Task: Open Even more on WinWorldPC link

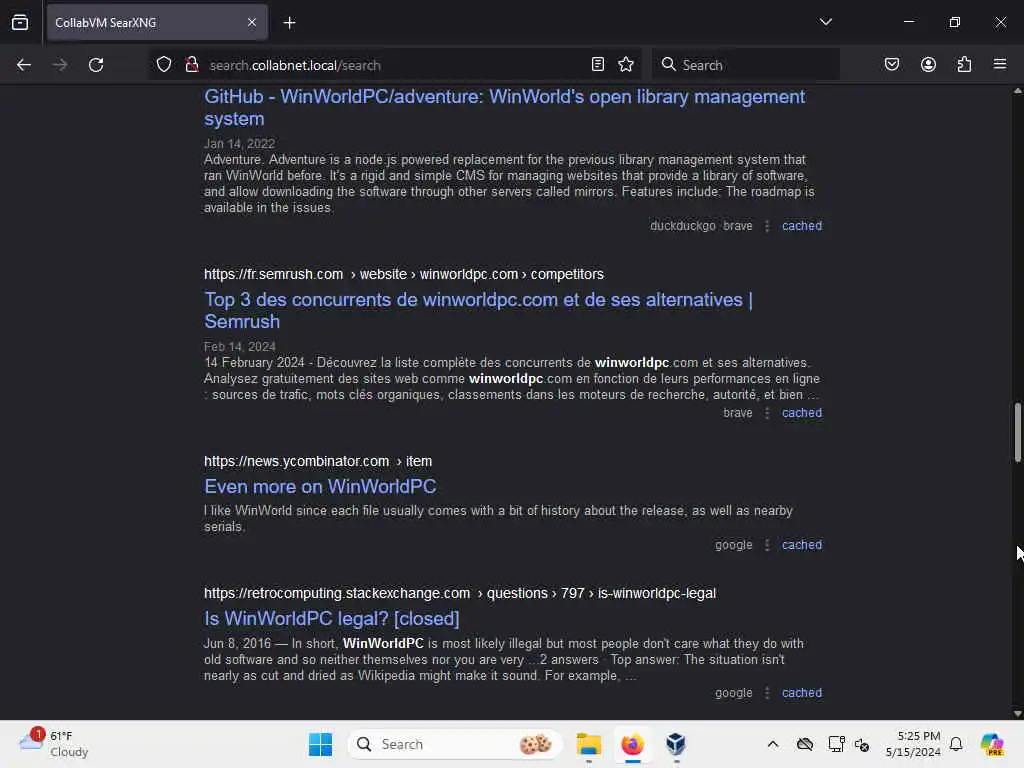Action: 320,487
